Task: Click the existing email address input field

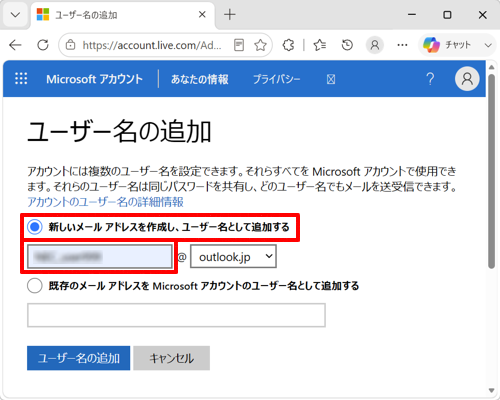Action: [x=176, y=315]
